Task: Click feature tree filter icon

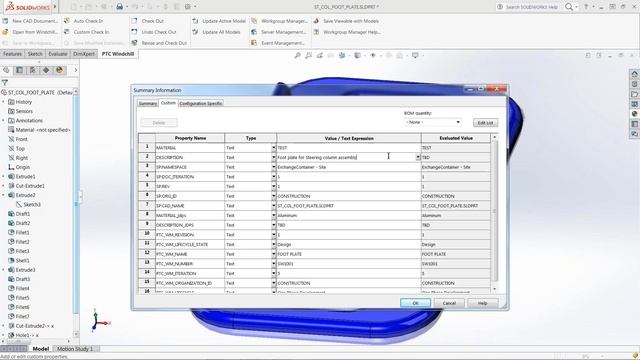Action: point(4,82)
